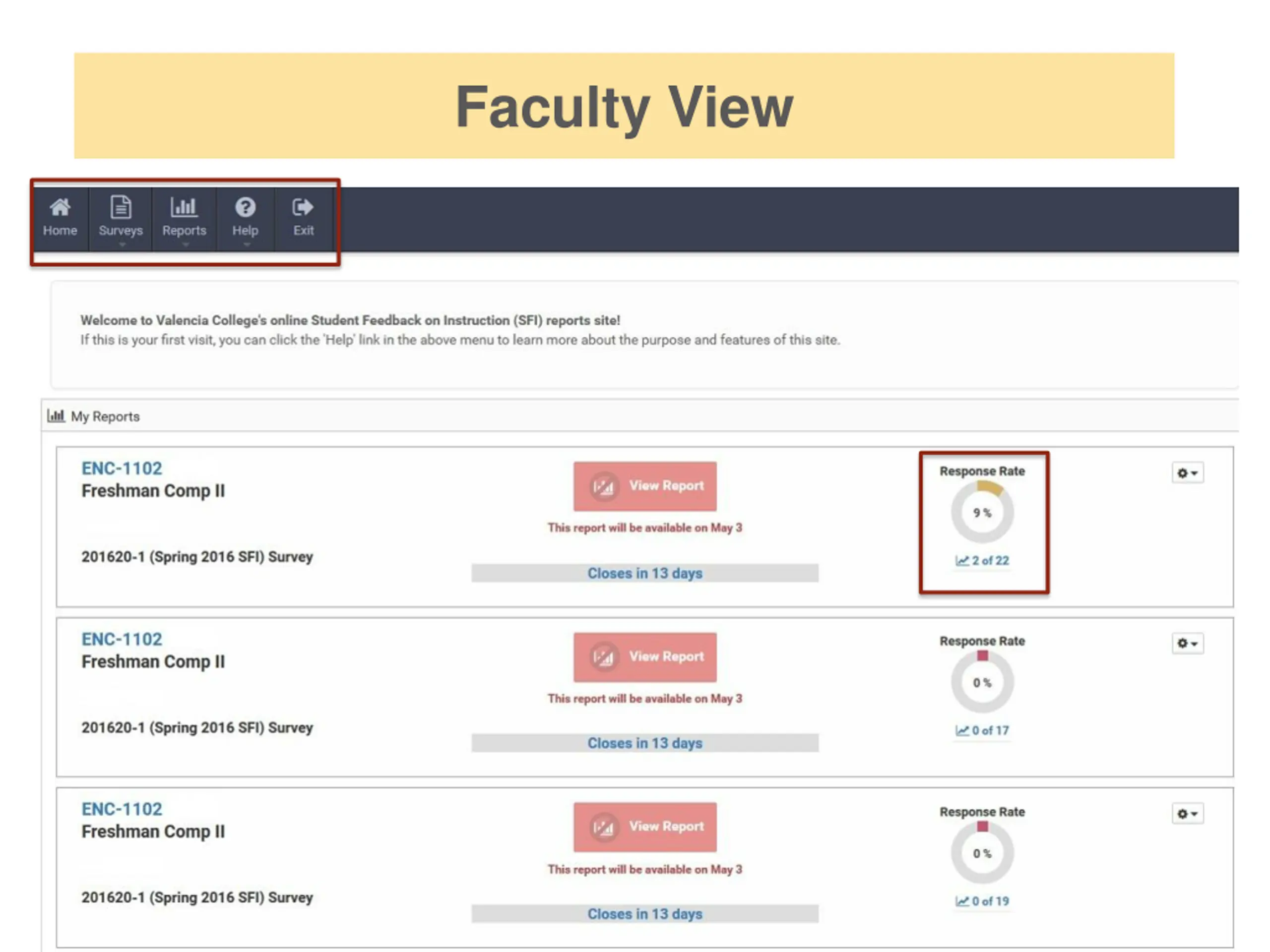The image size is (1270, 952).
Task: Click report available May 3 note in first card
Action: pos(645,528)
